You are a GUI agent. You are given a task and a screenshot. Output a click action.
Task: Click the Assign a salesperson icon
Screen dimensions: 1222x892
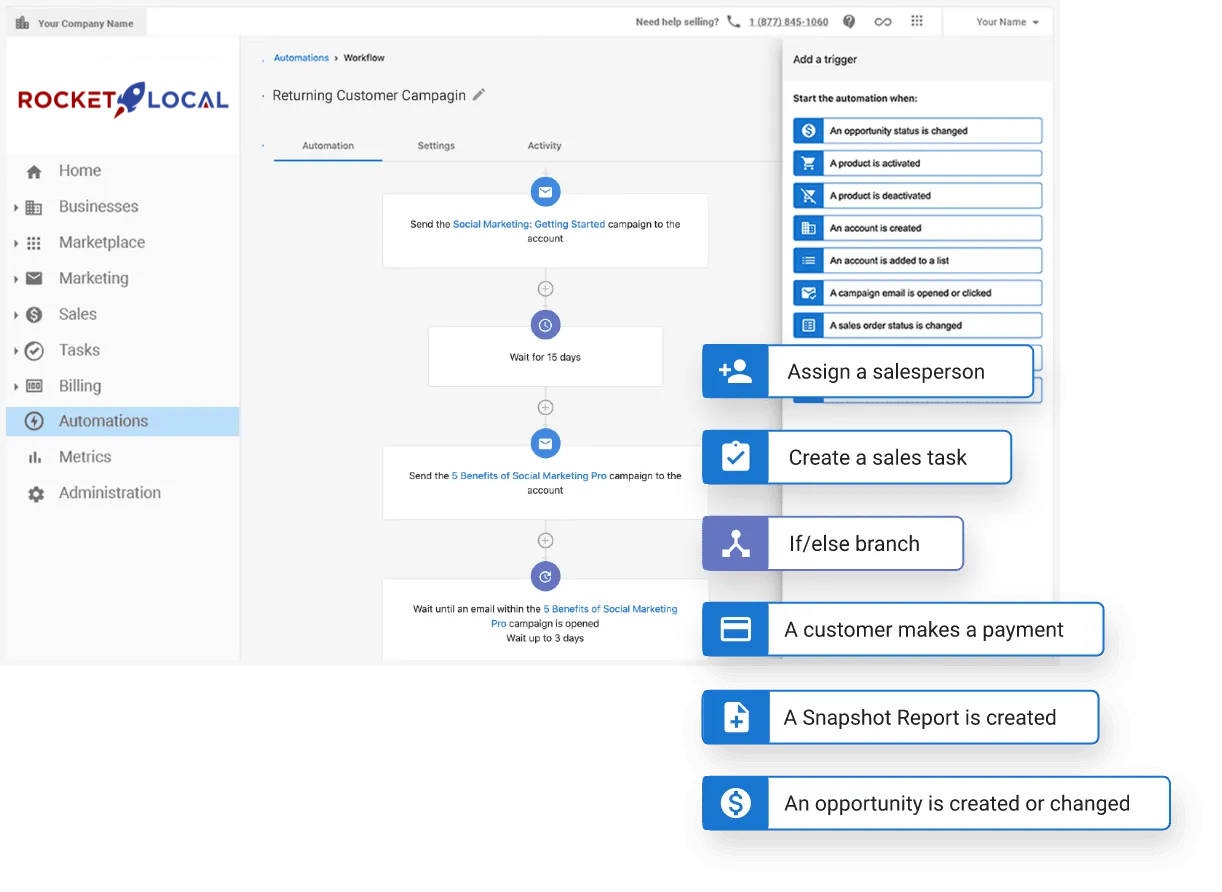pos(735,372)
